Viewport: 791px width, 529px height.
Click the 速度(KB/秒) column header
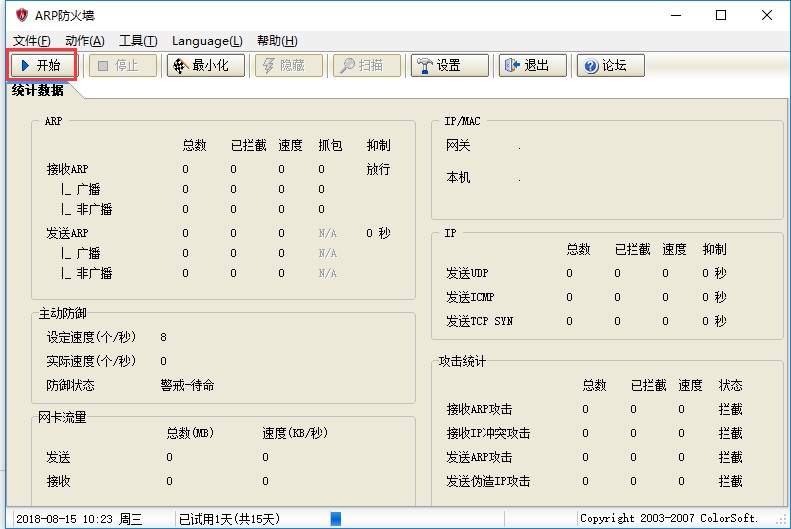(x=295, y=433)
